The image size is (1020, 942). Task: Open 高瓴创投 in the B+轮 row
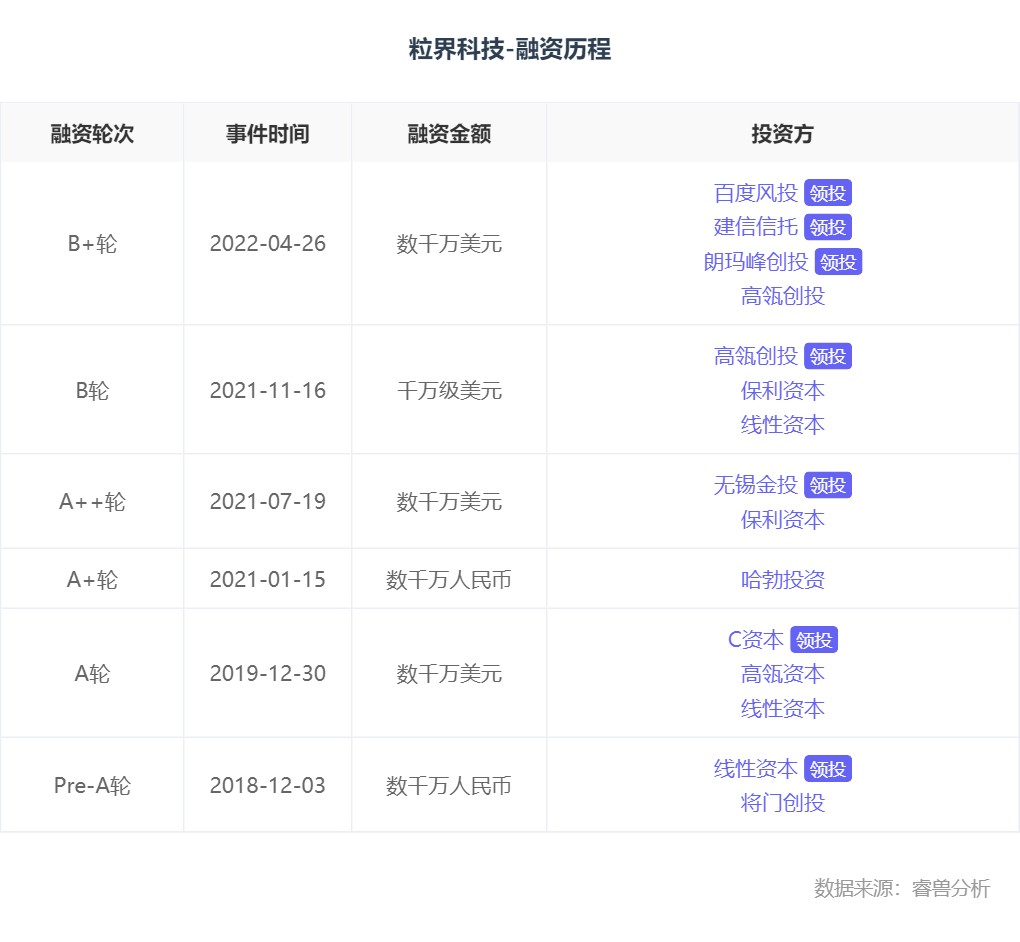pos(783,297)
